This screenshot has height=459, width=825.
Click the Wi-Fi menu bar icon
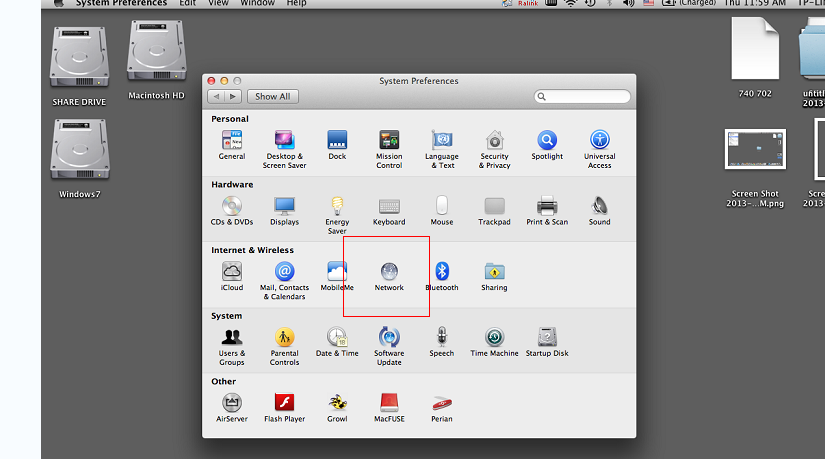pos(571,3)
